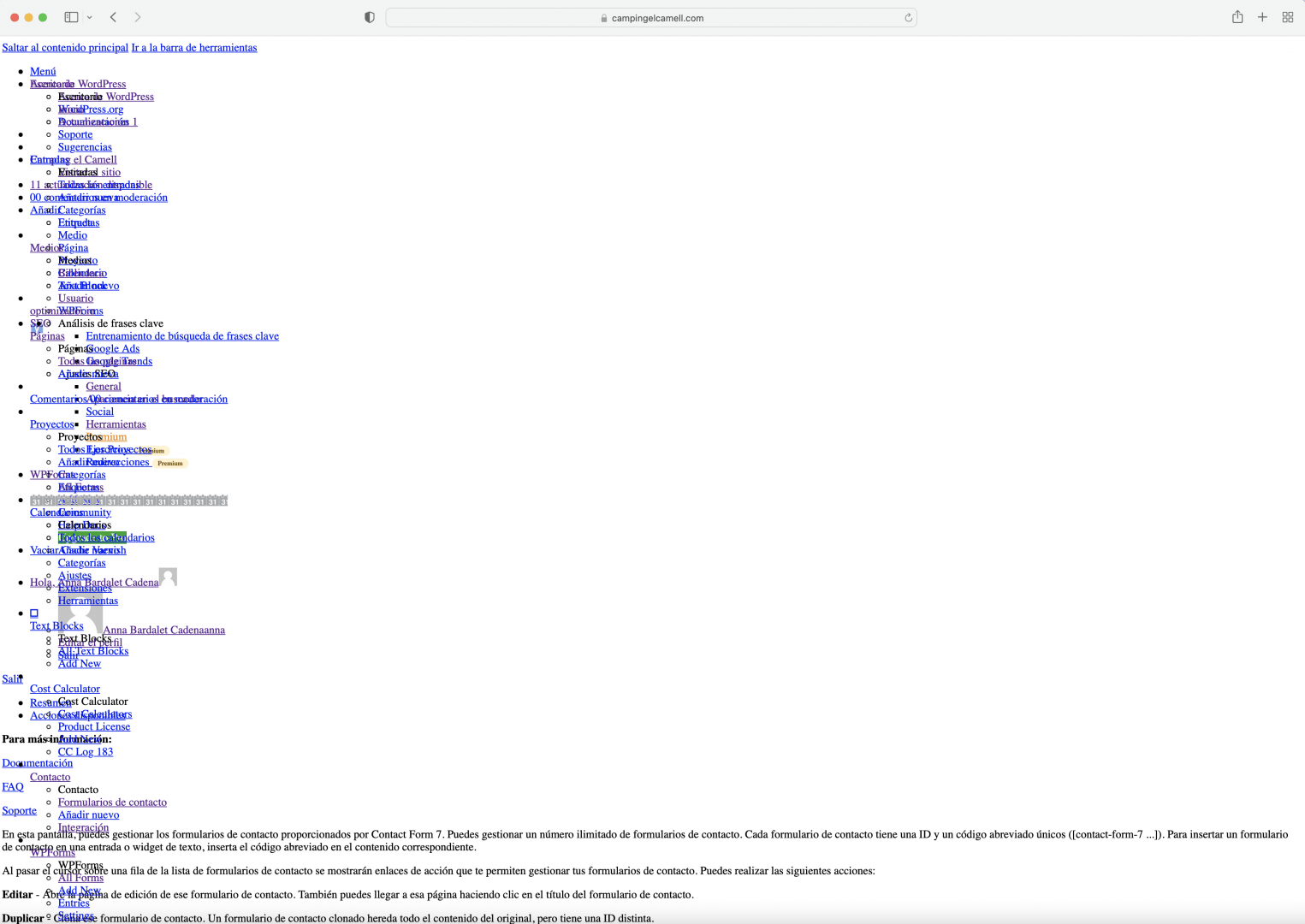The width and height of the screenshot is (1305, 924).
Task: Reload the page with the refresh icon
Action: click(x=908, y=18)
